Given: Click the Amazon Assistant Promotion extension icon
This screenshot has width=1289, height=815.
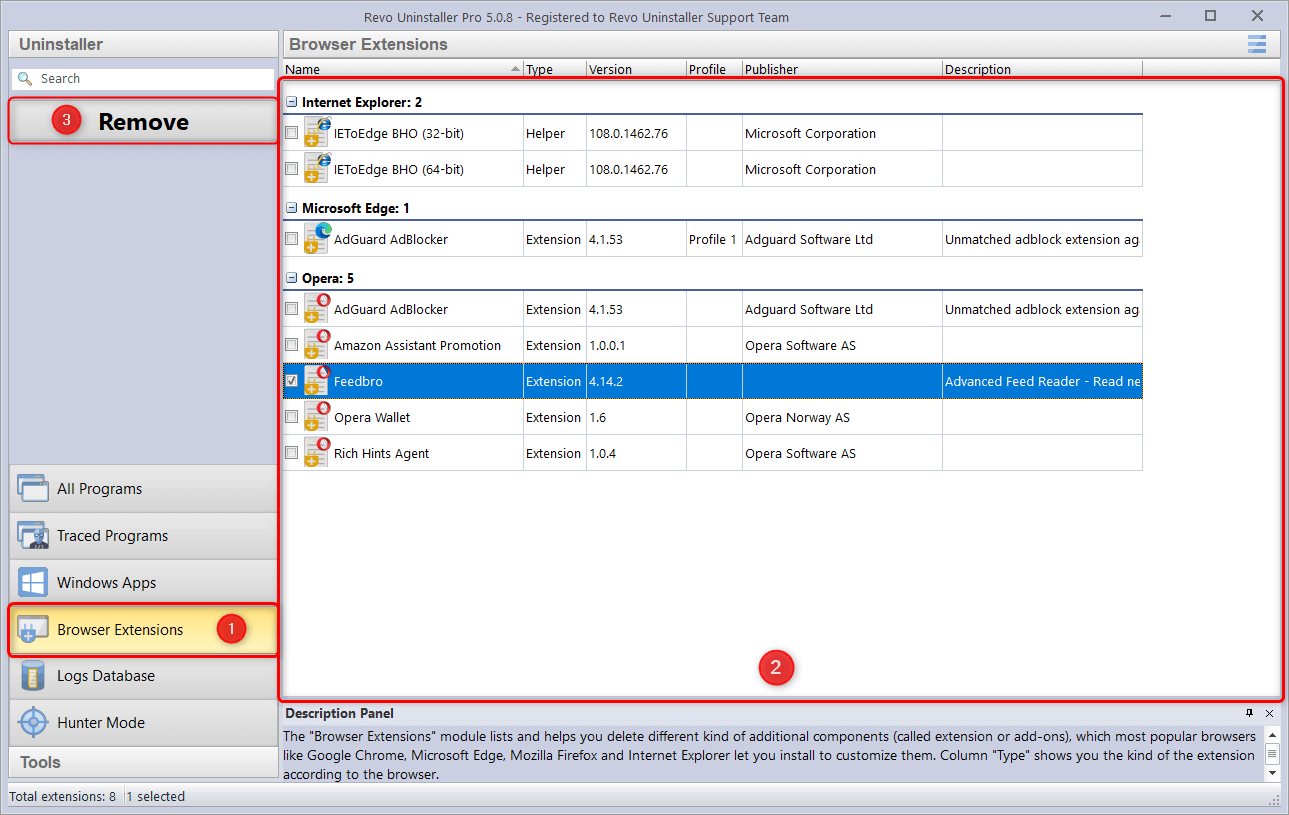Looking at the screenshot, I should [317, 345].
